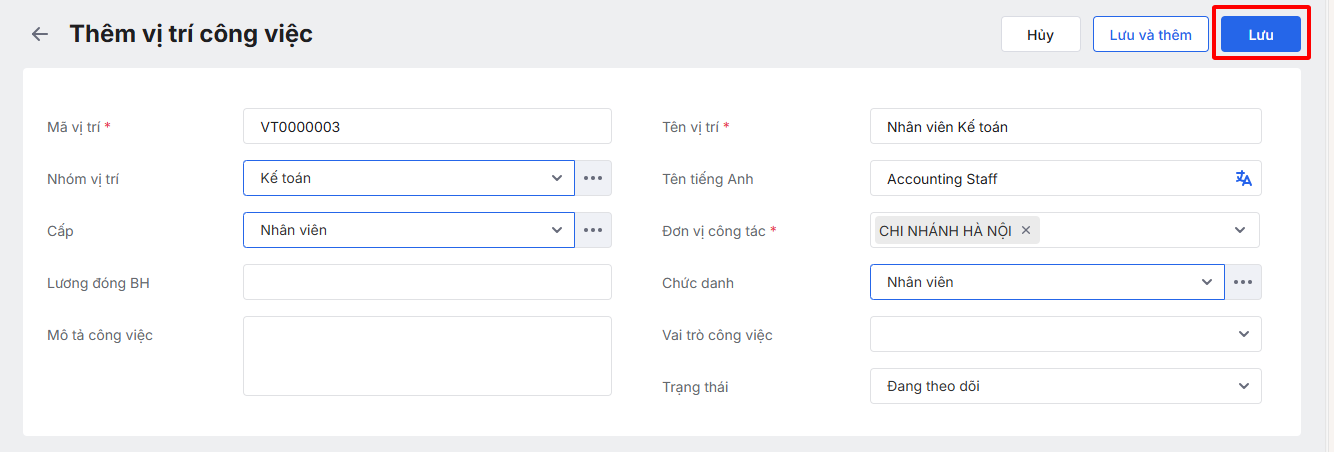This screenshot has width=1334, height=452.
Task: Click the Hủy button
Action: click(x=1040, y=35)
